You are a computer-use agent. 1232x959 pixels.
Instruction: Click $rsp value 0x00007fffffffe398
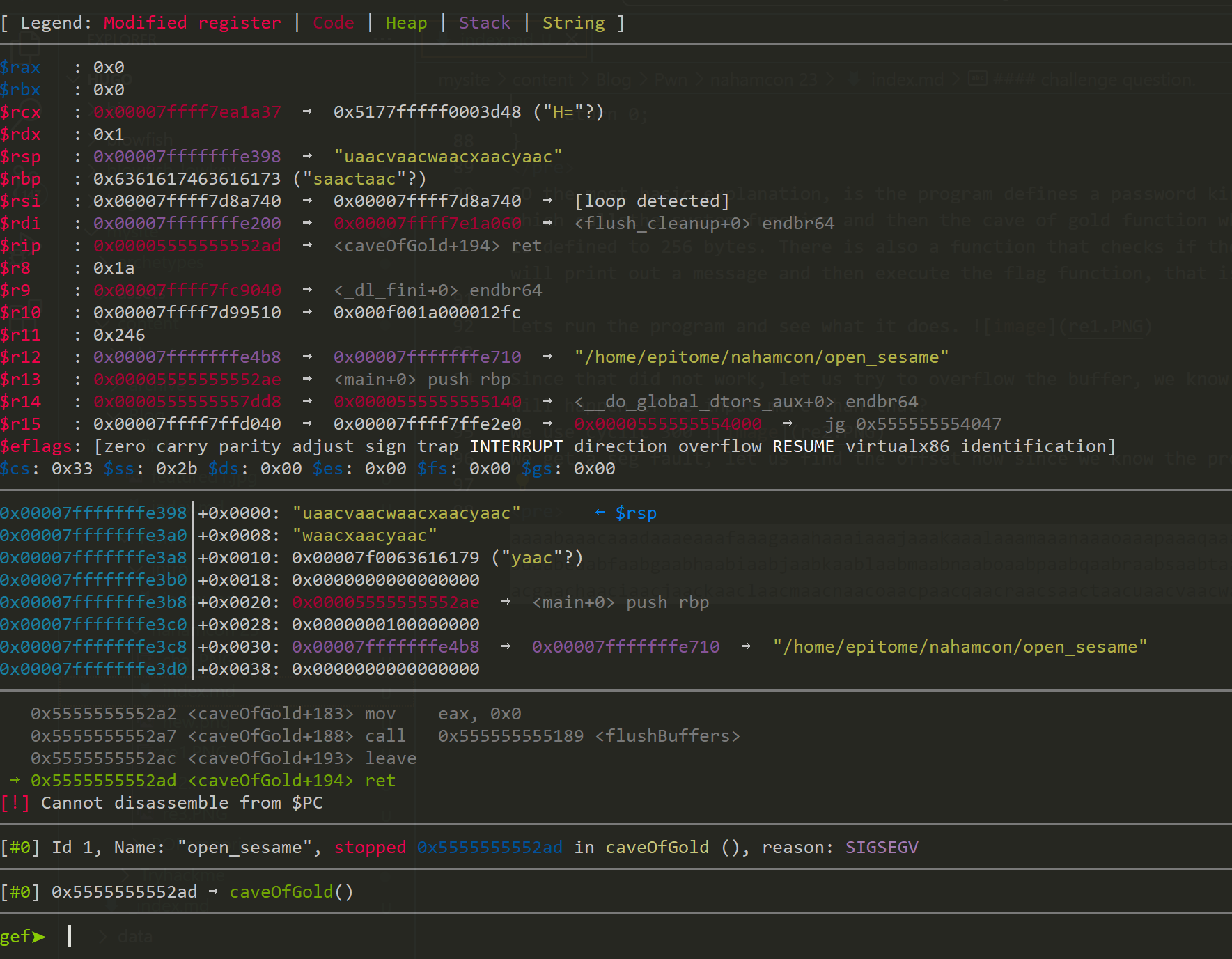click(x=187, y=157)
